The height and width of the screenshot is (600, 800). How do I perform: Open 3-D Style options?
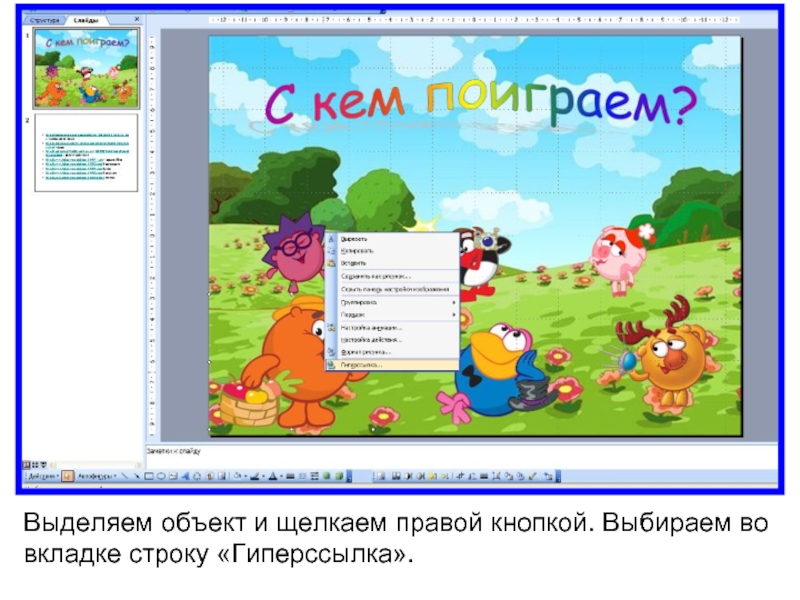(x=339, y=477)
